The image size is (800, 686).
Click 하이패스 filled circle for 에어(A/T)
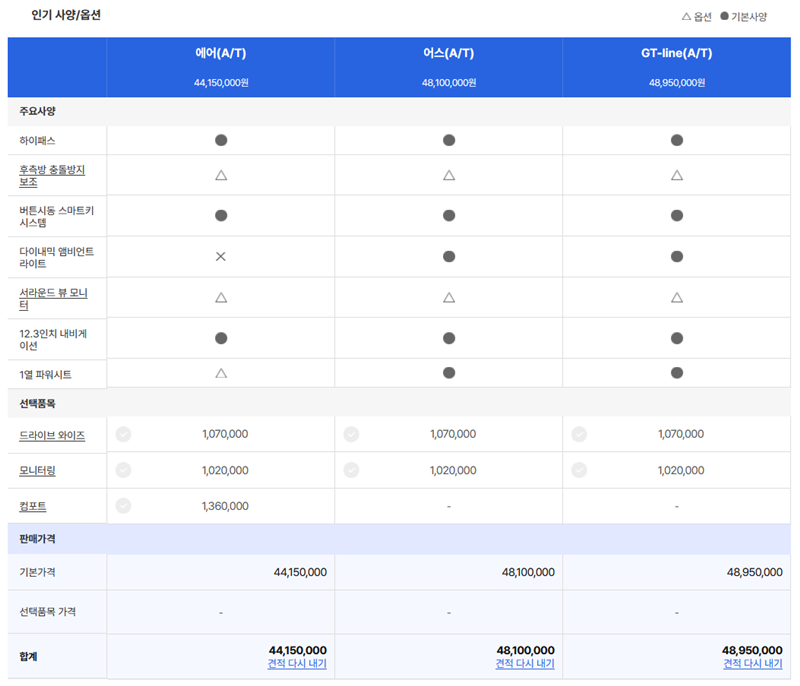[x=221, y=140]
